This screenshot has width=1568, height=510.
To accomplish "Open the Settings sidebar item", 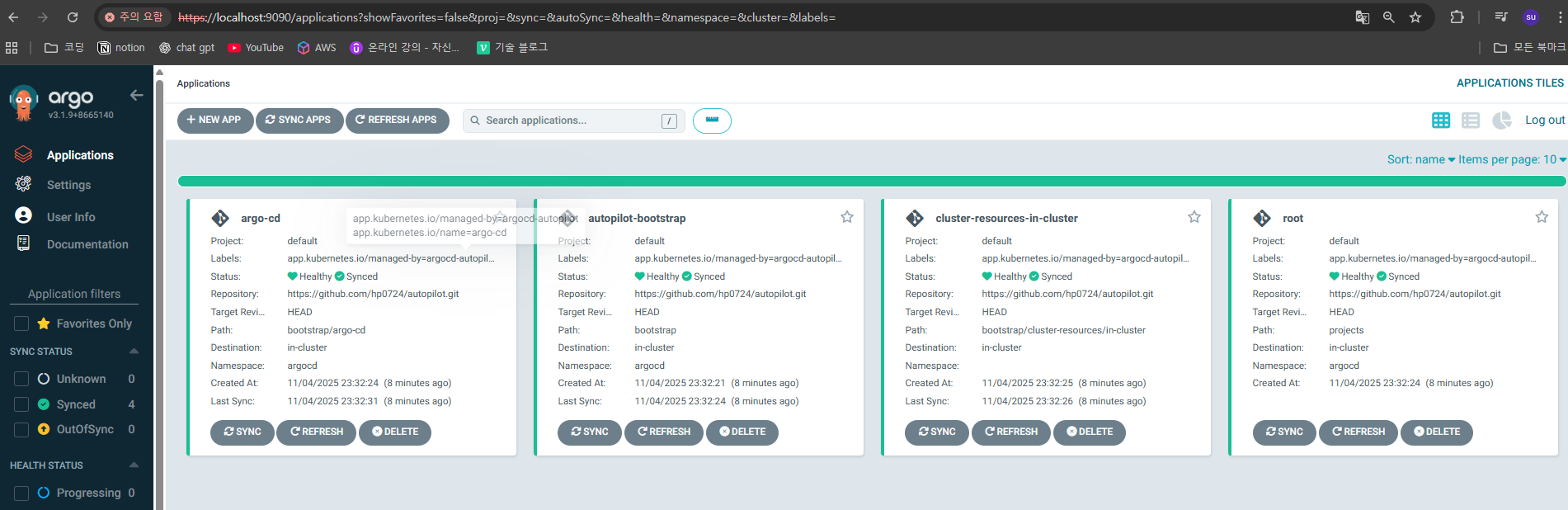I will (68, 185).
